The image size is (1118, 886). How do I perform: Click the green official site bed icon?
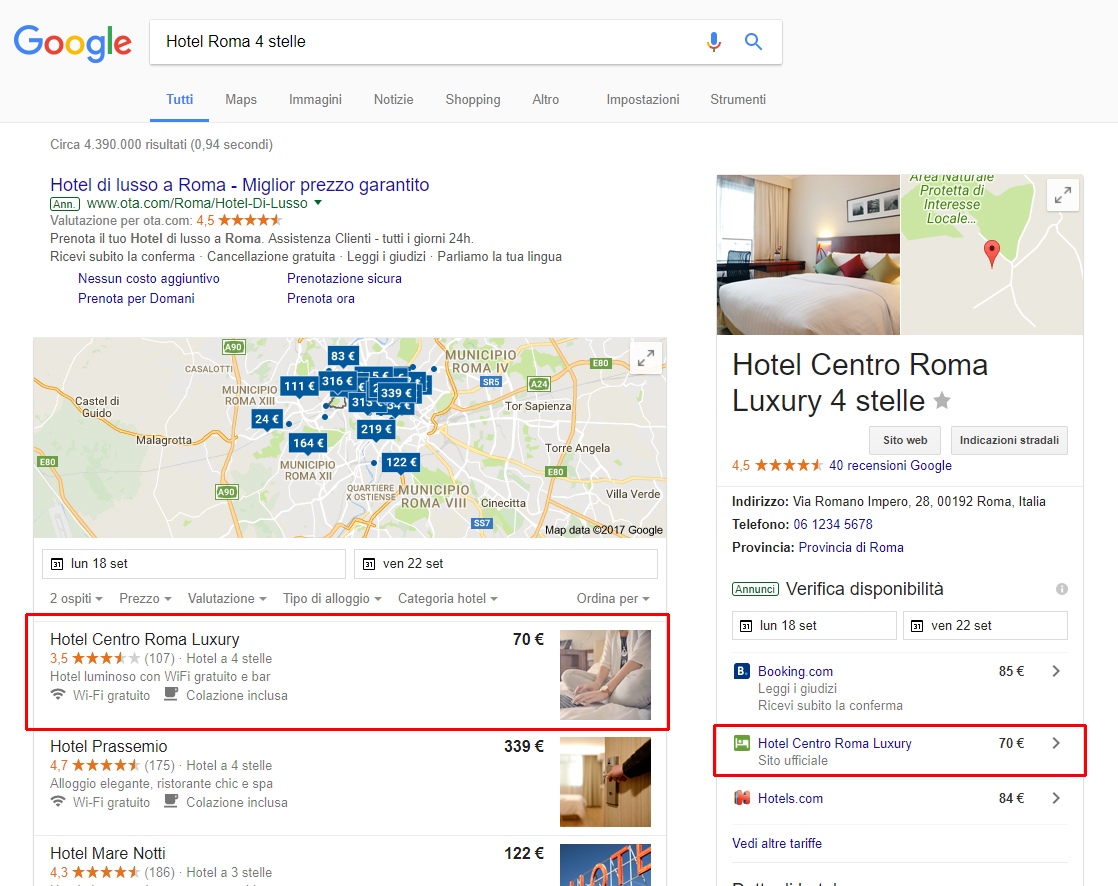click(742, 743)
